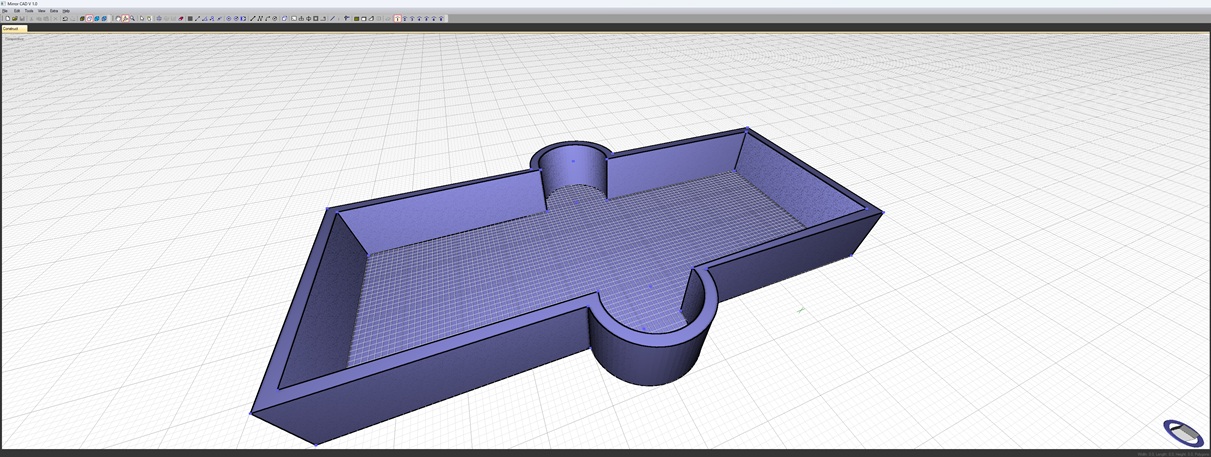This screenshot has width=1211, height=457.
Task: Toggle the highlighted red-outlined up-arrow button
Action: click(x=397, y=19)
